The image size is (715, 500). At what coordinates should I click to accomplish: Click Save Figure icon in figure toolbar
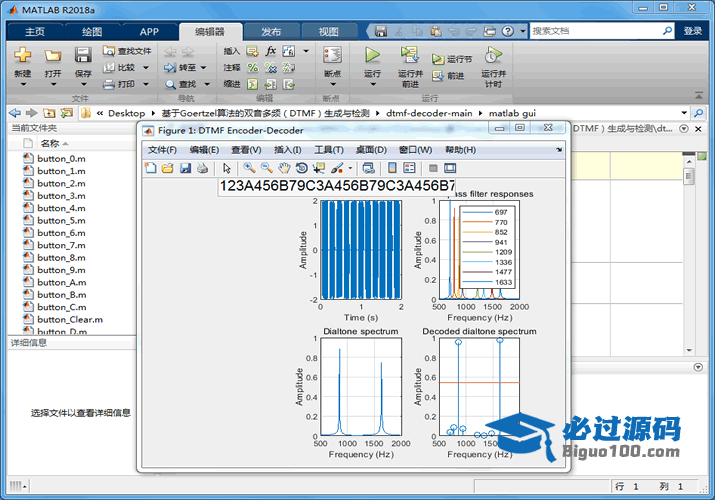click(185, 168)
